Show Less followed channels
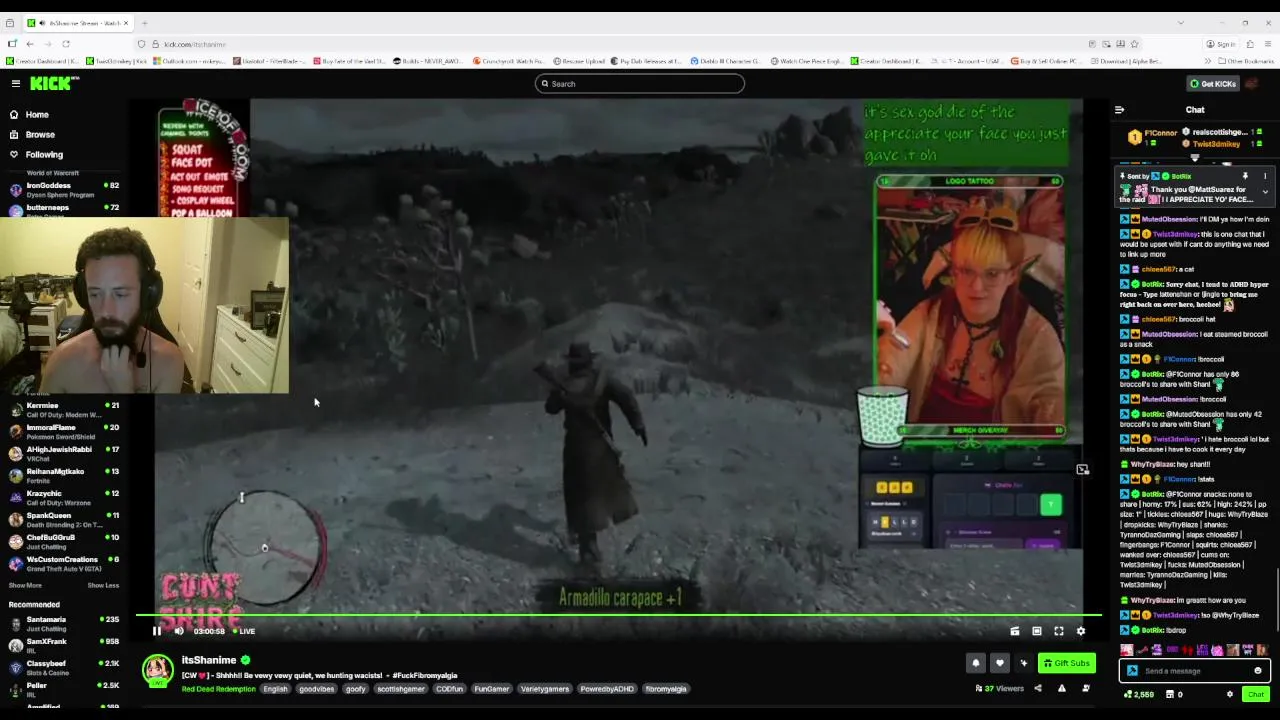1280x720 pixels. coord(103,586)
